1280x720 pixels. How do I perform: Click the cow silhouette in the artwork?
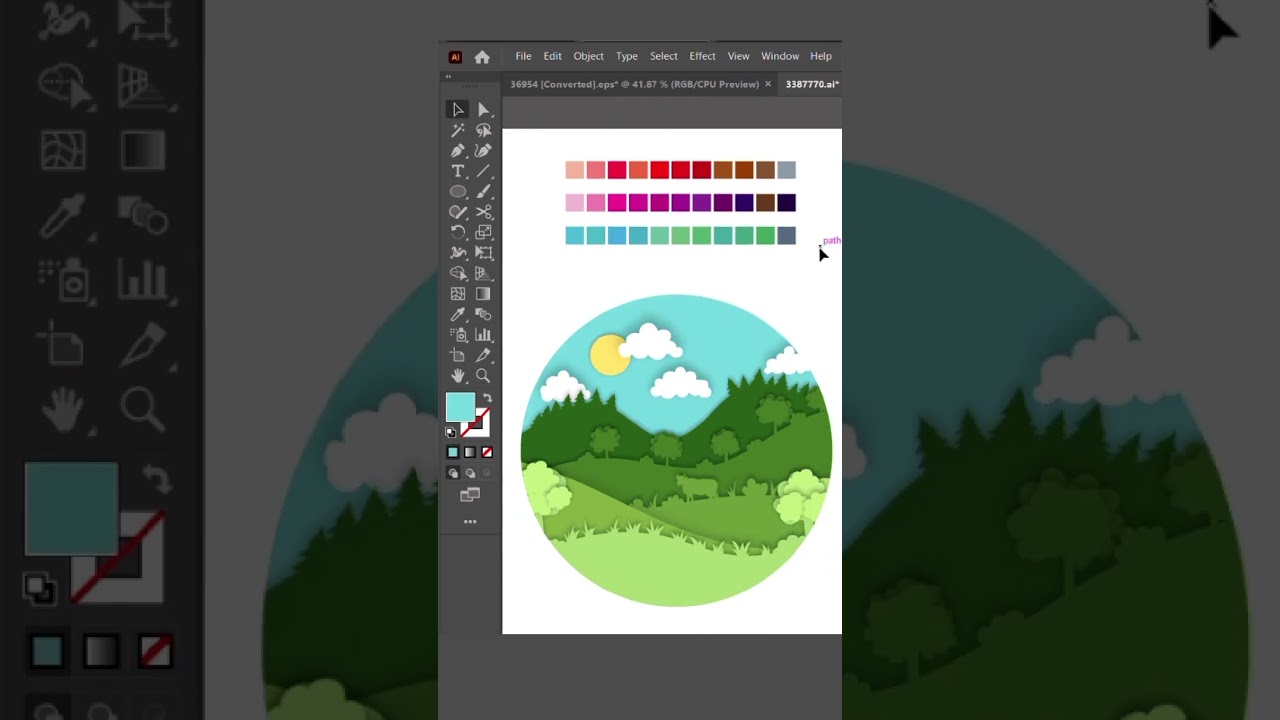point(697,486)
